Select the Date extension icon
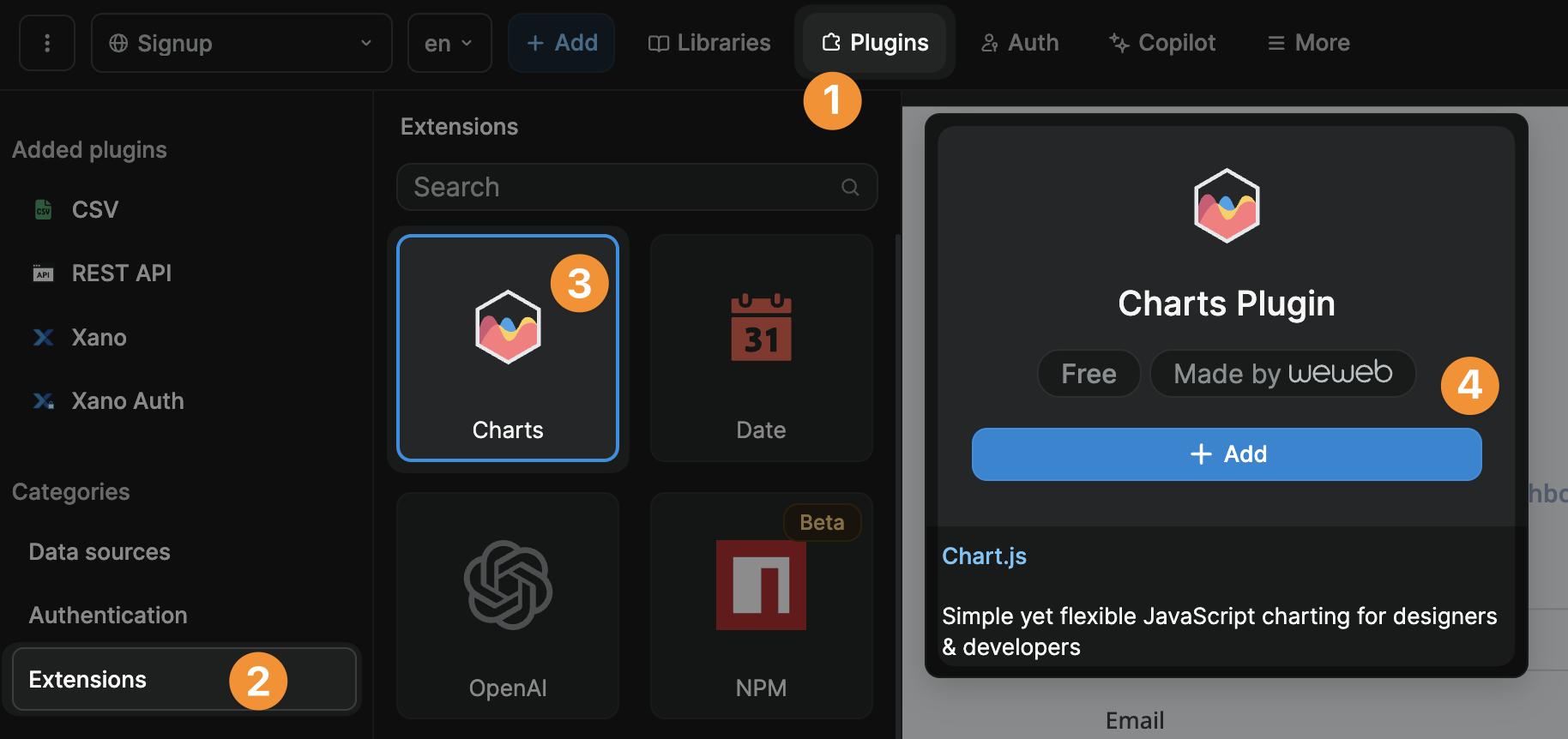 (760, 328)
